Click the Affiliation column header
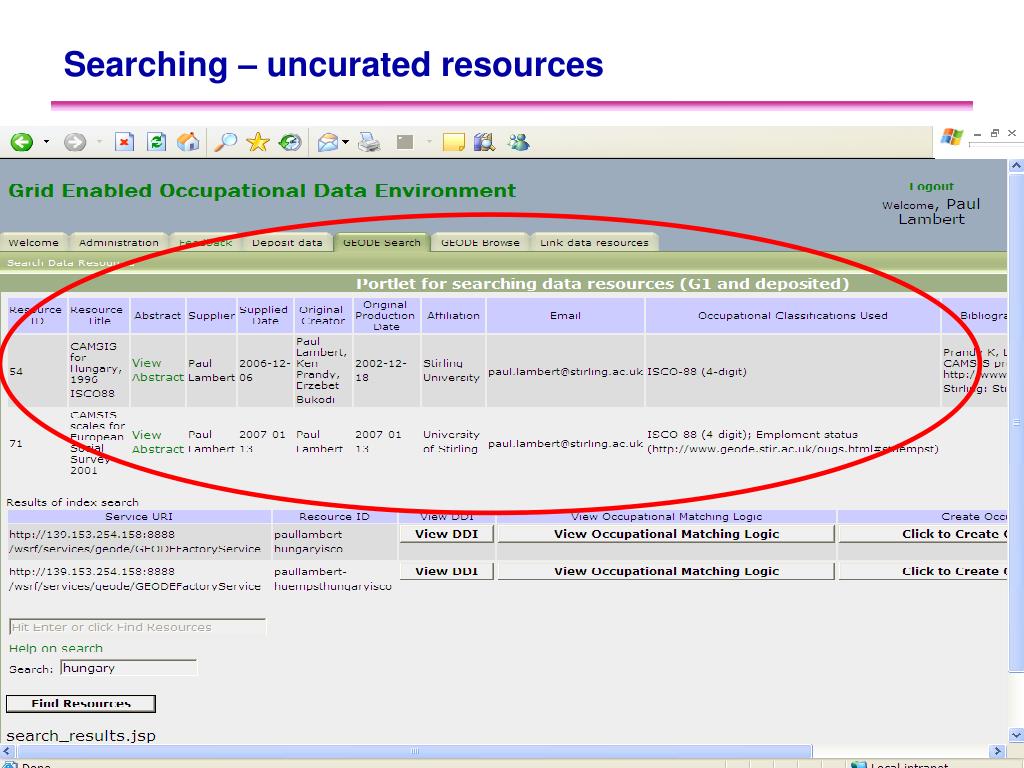1024x768 pixels. click(453, 315)
